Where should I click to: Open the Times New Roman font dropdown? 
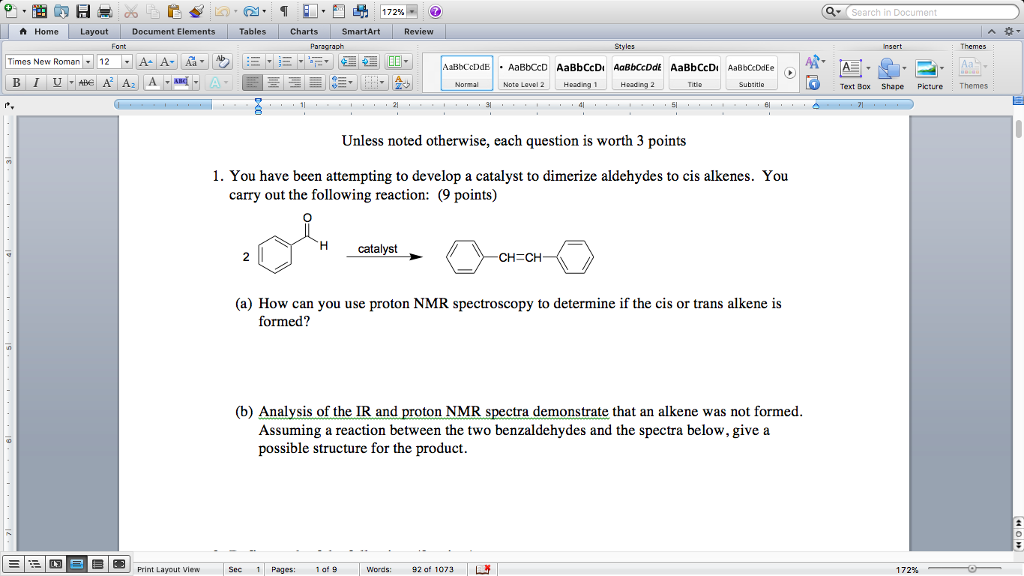[88, 61]
